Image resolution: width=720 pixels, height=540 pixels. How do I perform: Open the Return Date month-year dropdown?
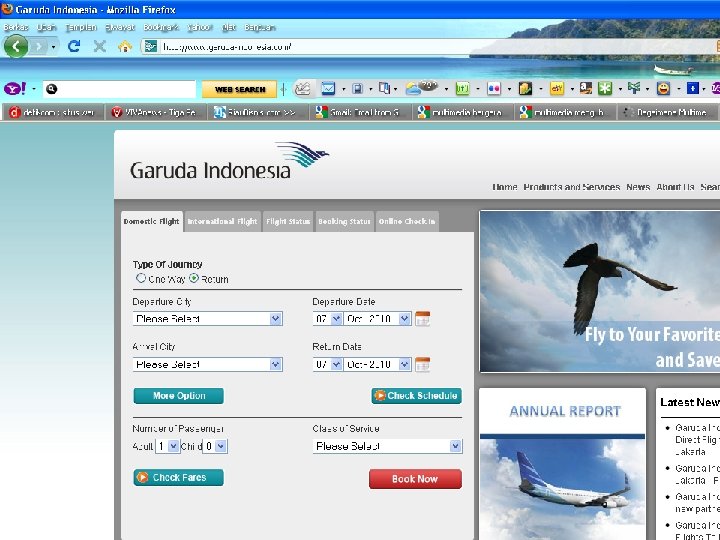(377, 364)
